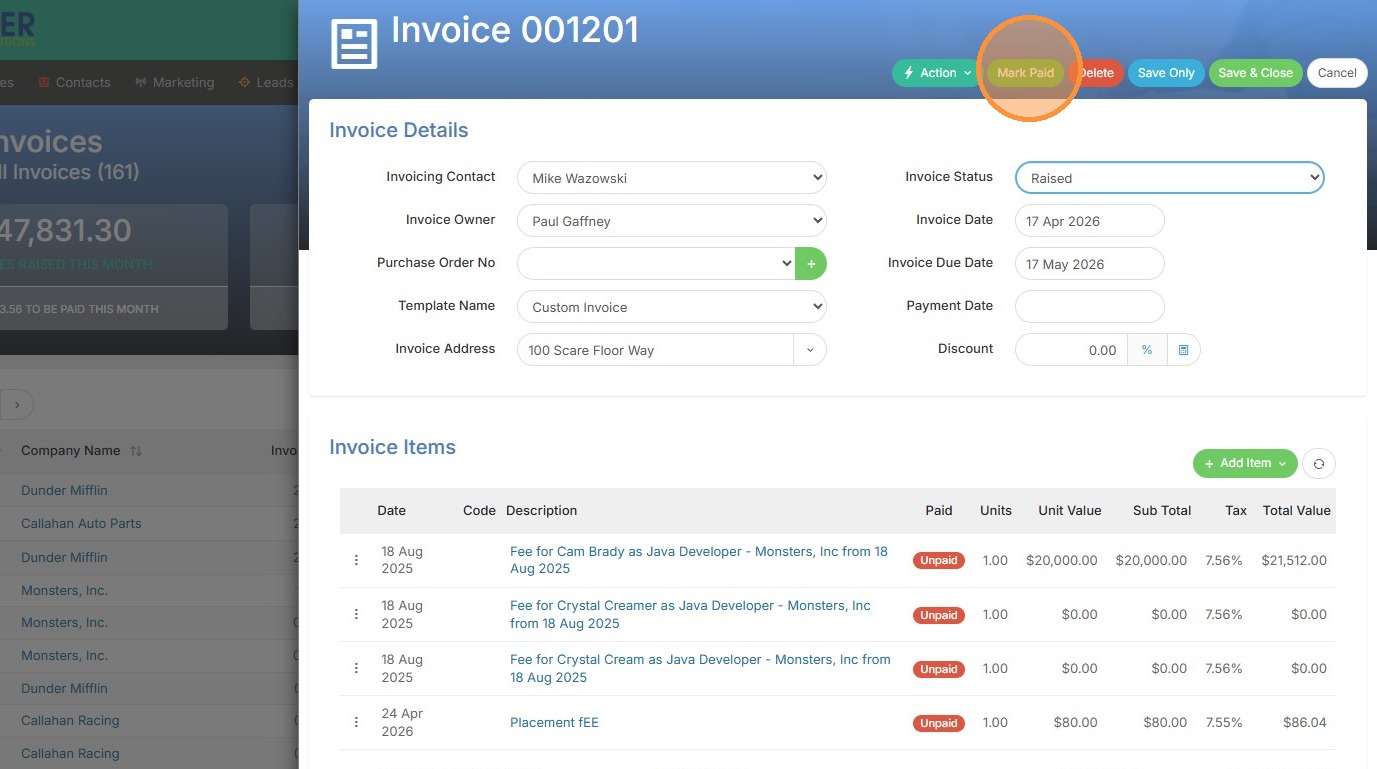Click Unpaid badge on Placement fEE row
Image resolution: width=1377 pixels, height=769 pixels.
coord(938,723)
